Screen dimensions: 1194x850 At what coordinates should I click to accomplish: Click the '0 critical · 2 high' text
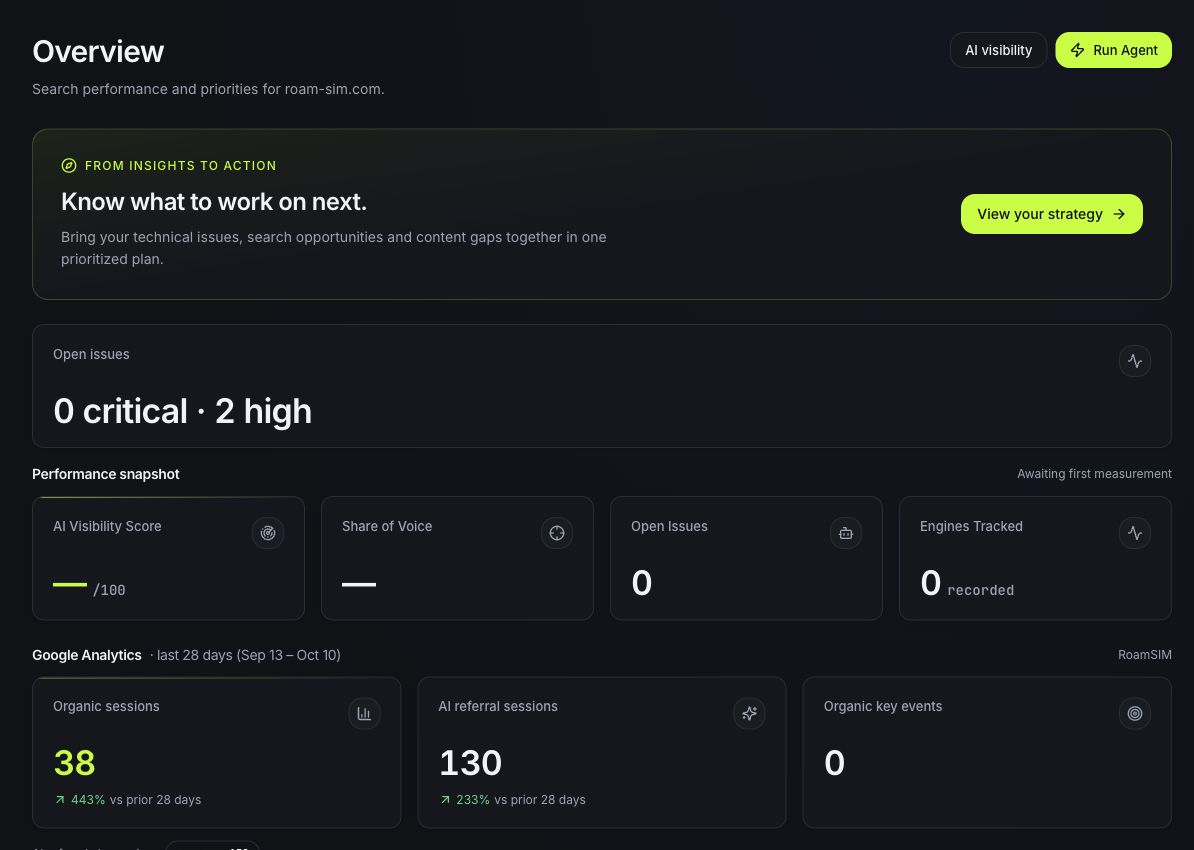(x=183, y=411)
